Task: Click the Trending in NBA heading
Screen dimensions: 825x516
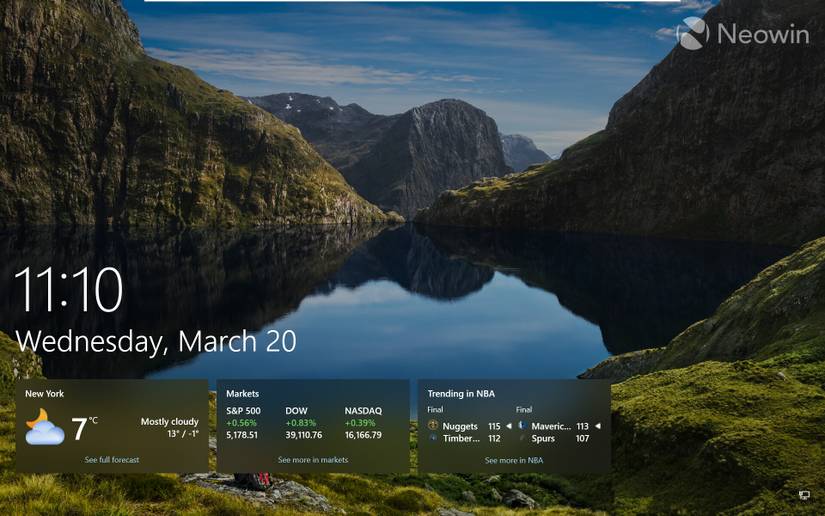Action: (x=461, y=393)
